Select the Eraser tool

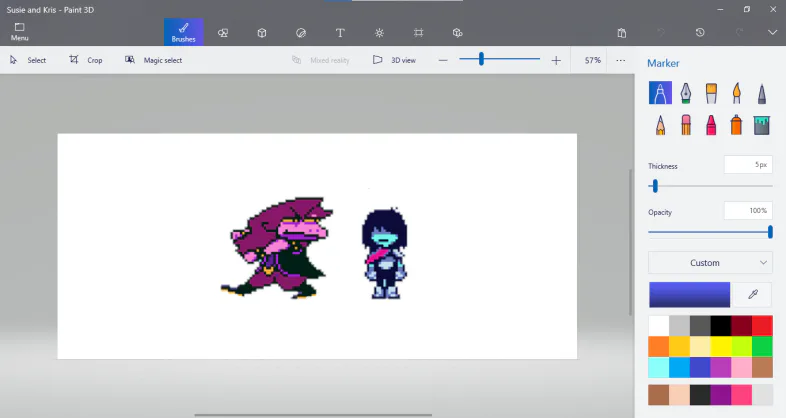[x=686, y=125]
